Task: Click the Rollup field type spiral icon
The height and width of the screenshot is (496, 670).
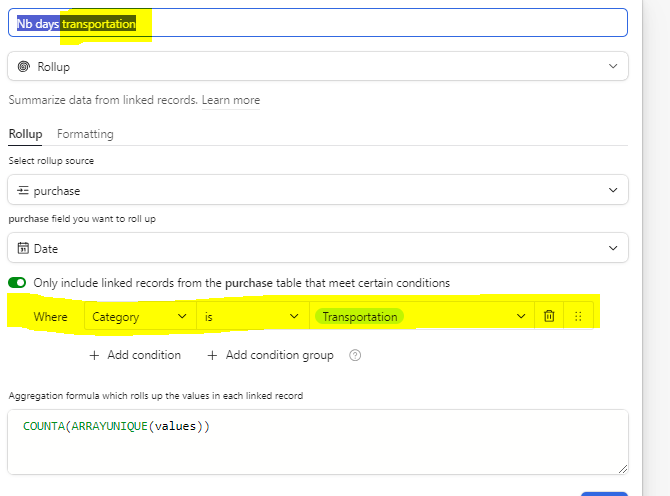Action: click(24, 66)
